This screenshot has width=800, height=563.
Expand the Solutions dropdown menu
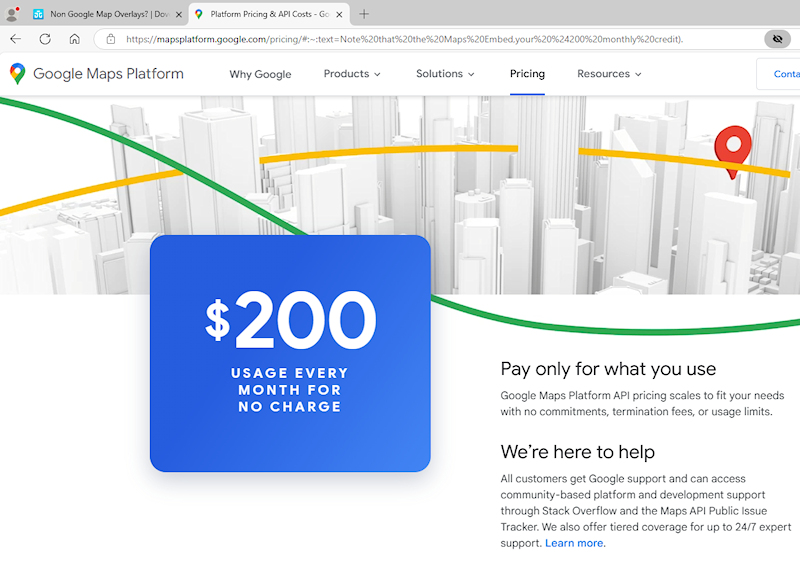tap(445, 74)
